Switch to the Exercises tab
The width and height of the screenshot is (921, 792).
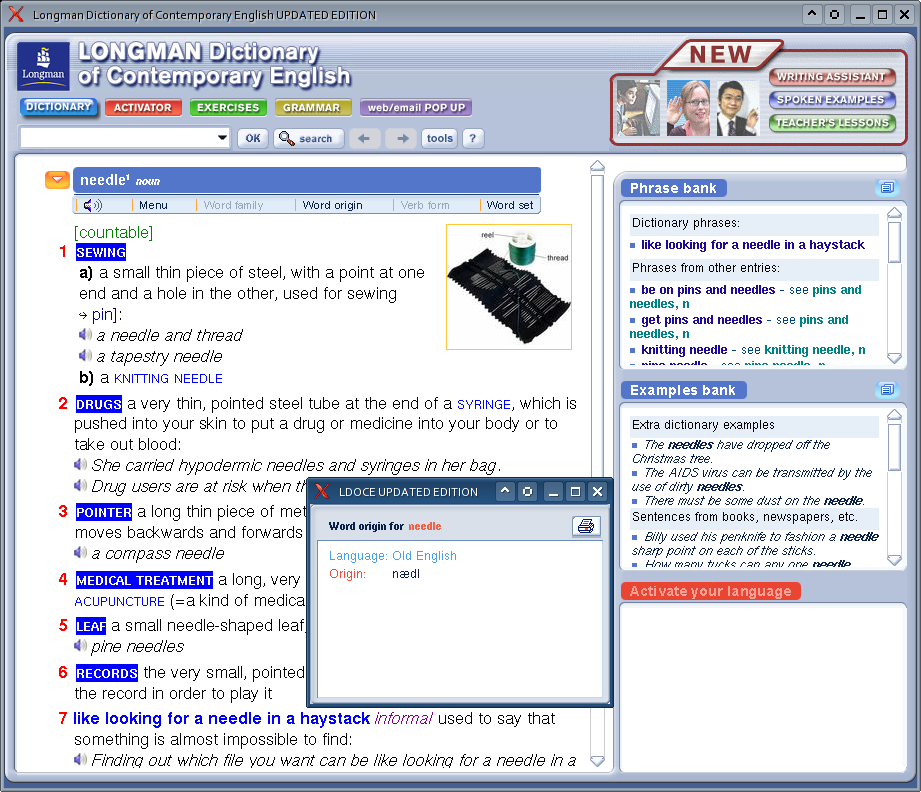228,108
